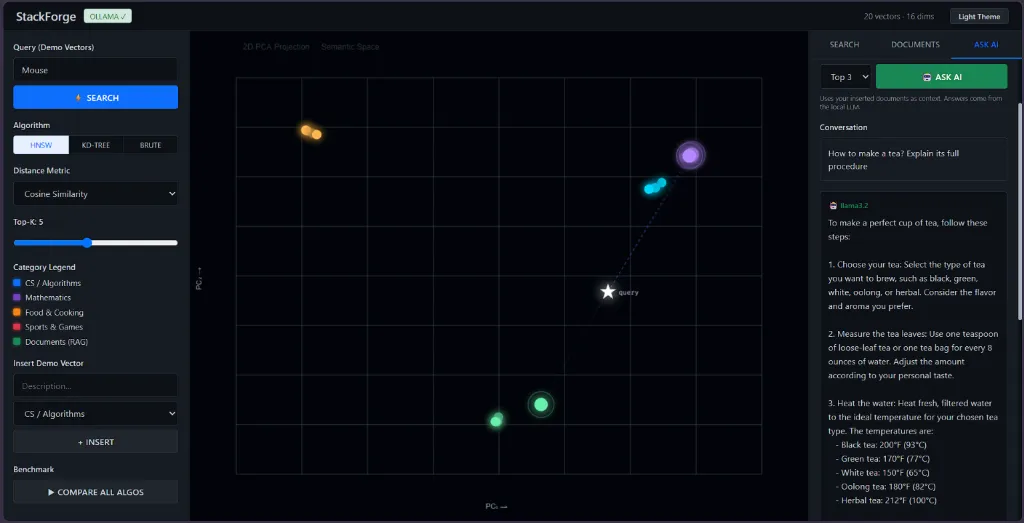Click the orange Food & Cooking legend swatch
The width and height of the screenshot is (1024, 523).
17,312
